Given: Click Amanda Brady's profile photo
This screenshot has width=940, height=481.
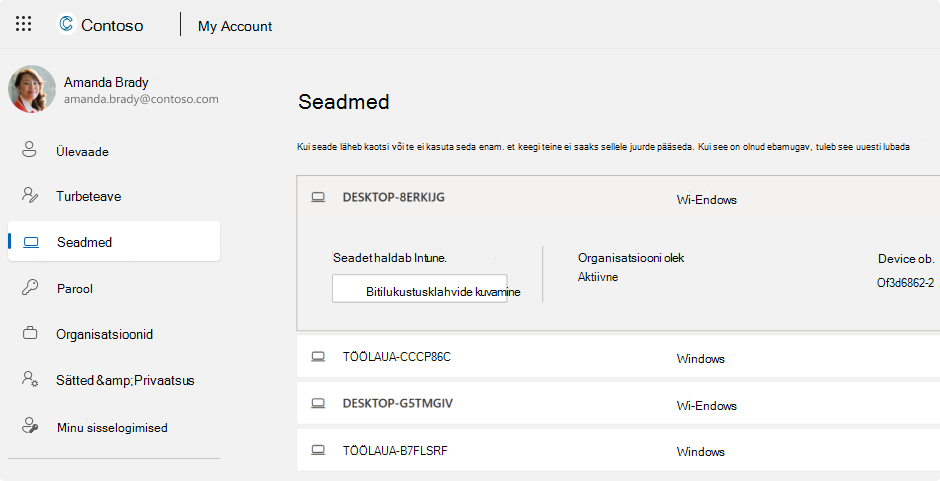Looking at the screenshot, I should tap(32, 89).
